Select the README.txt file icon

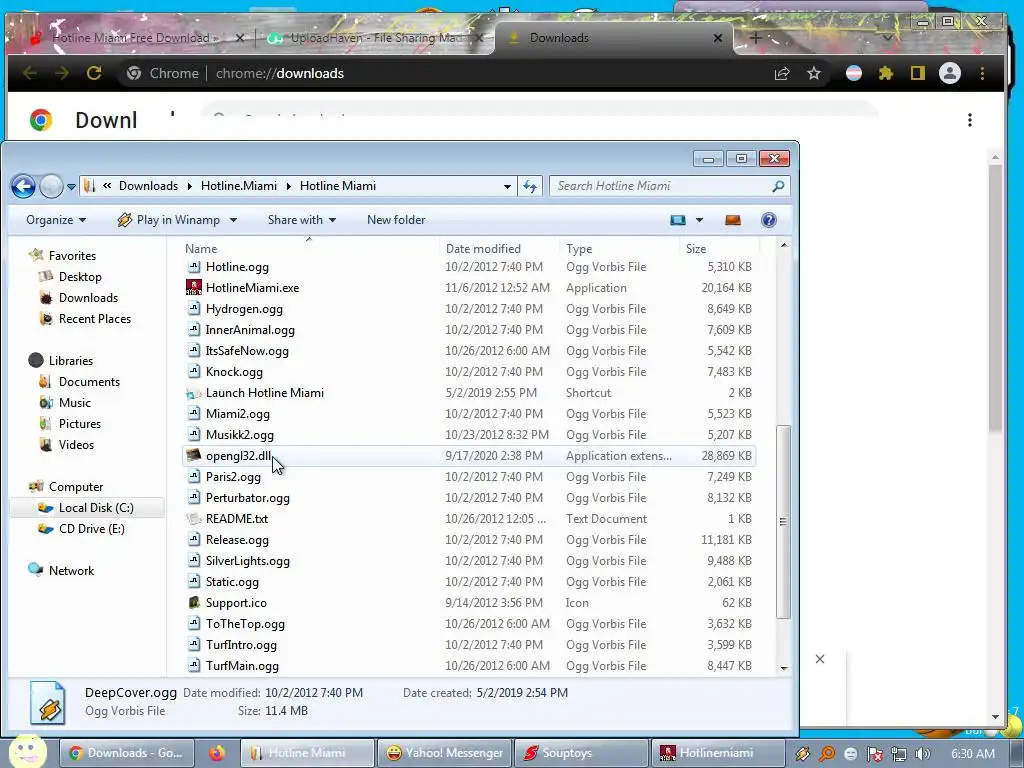(194, 519)
